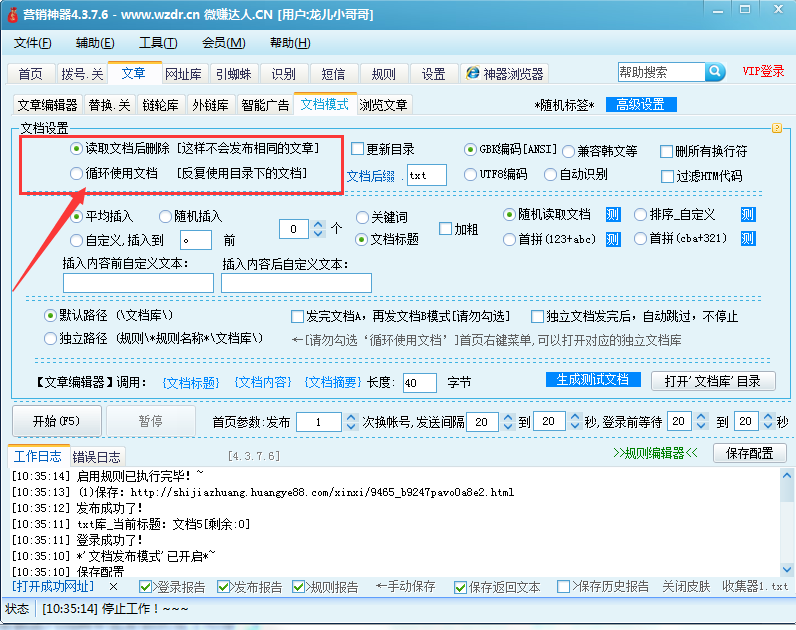This screenshot has height=630, width=796.
Task: Toggle the 保存返回文本 checkbox
Action: coord(460,587)
